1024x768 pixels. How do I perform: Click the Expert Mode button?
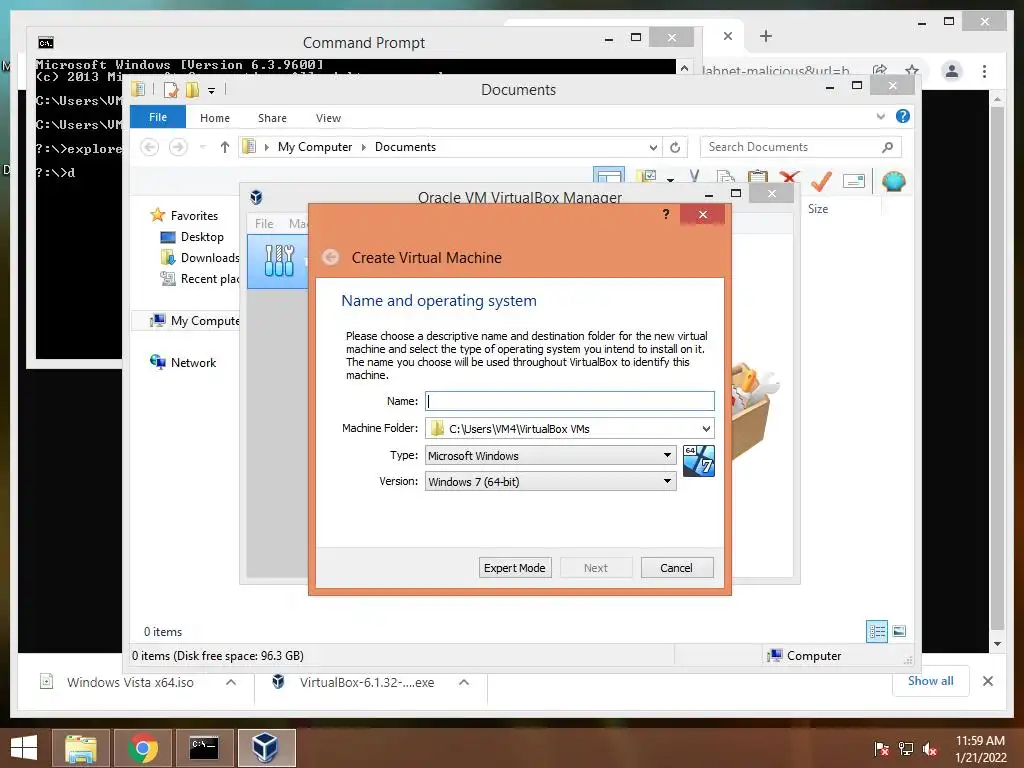pyautogui.click(x=515, y=568)
